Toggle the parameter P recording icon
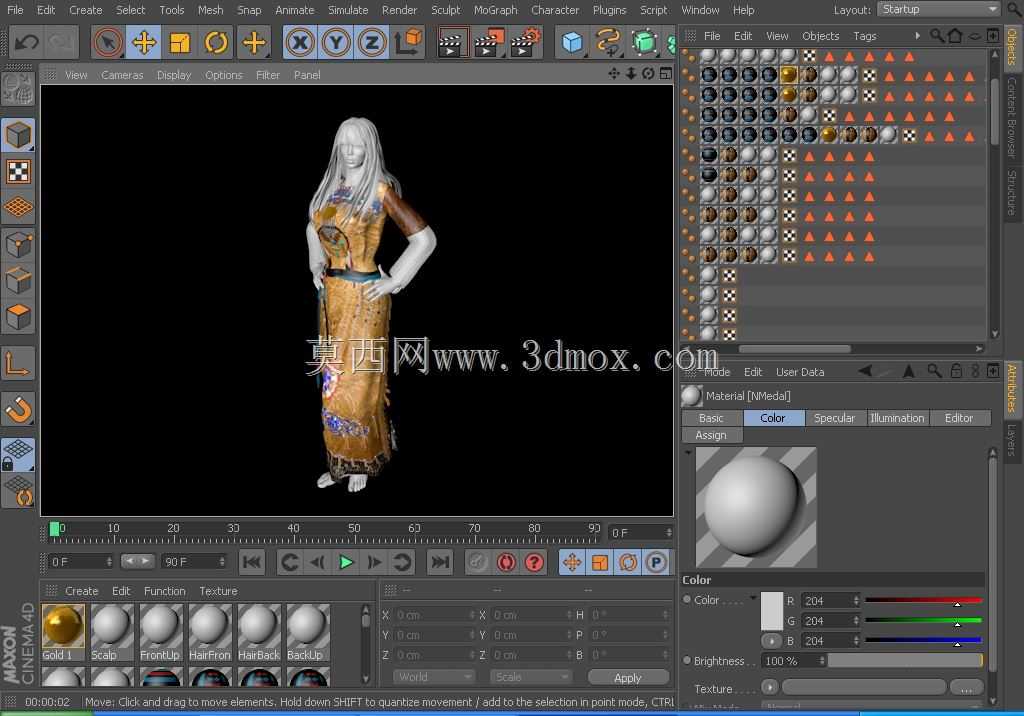 point(656,562)
